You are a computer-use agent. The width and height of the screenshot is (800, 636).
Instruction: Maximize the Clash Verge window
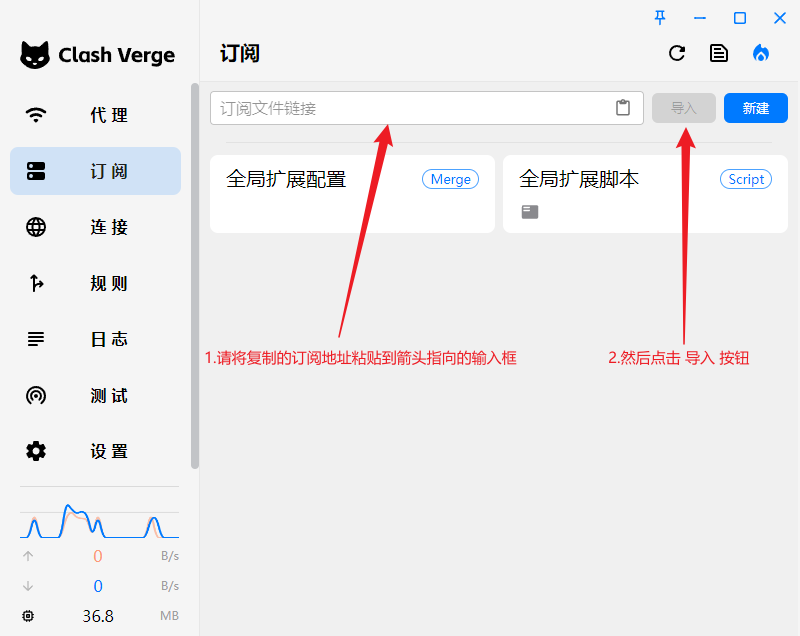click(x=740, y=18)
